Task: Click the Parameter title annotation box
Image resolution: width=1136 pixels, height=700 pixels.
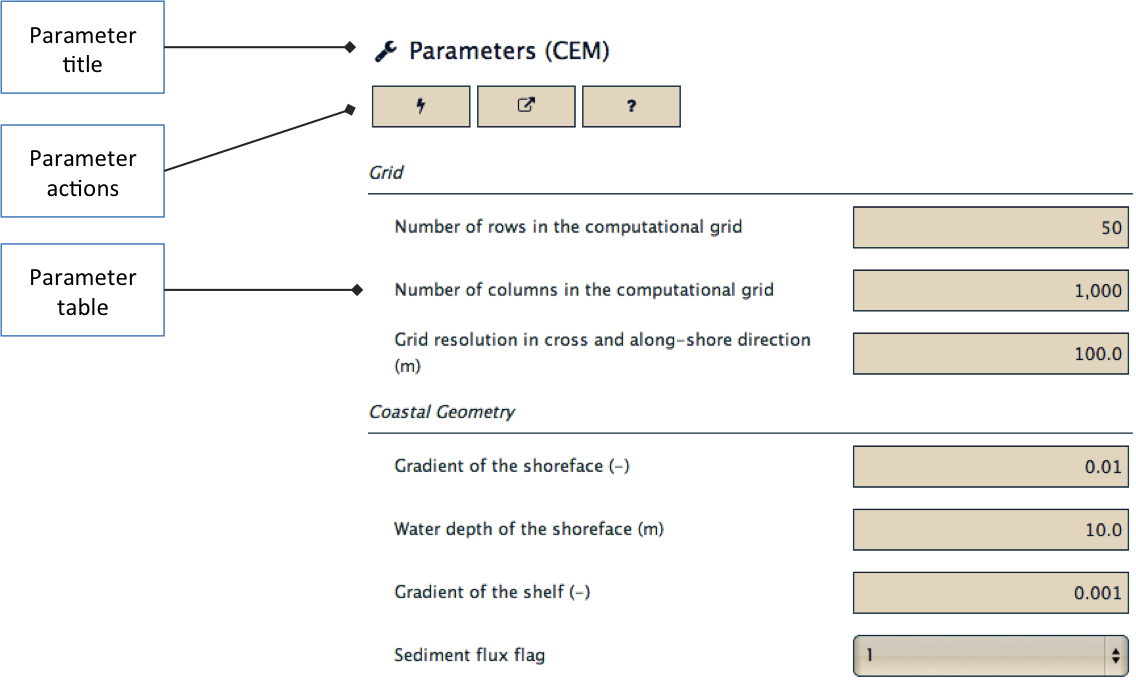Action: [83, 47]
